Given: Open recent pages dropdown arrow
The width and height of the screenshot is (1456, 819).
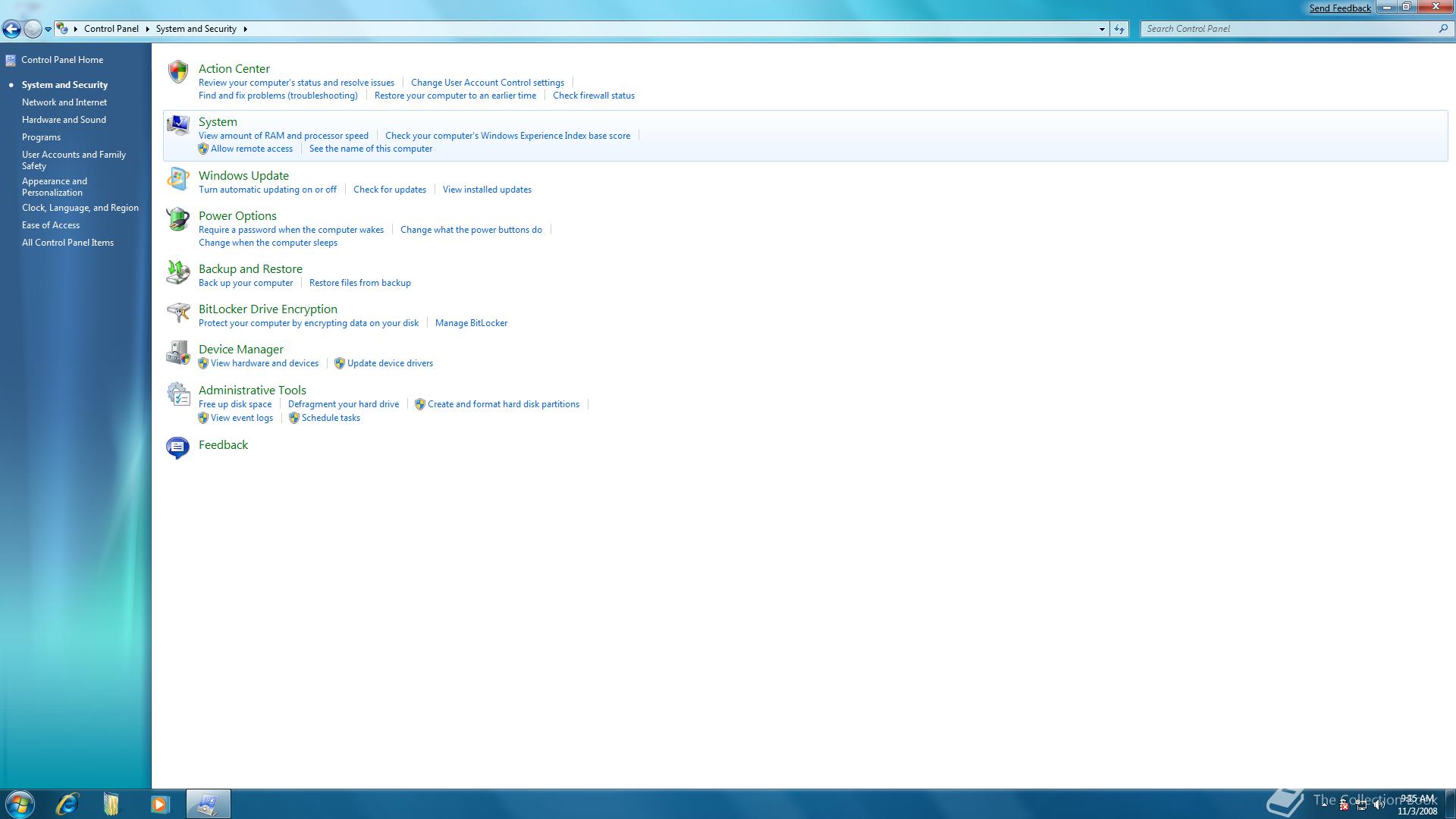Looking at the screenshot, I should click(48, 29).
